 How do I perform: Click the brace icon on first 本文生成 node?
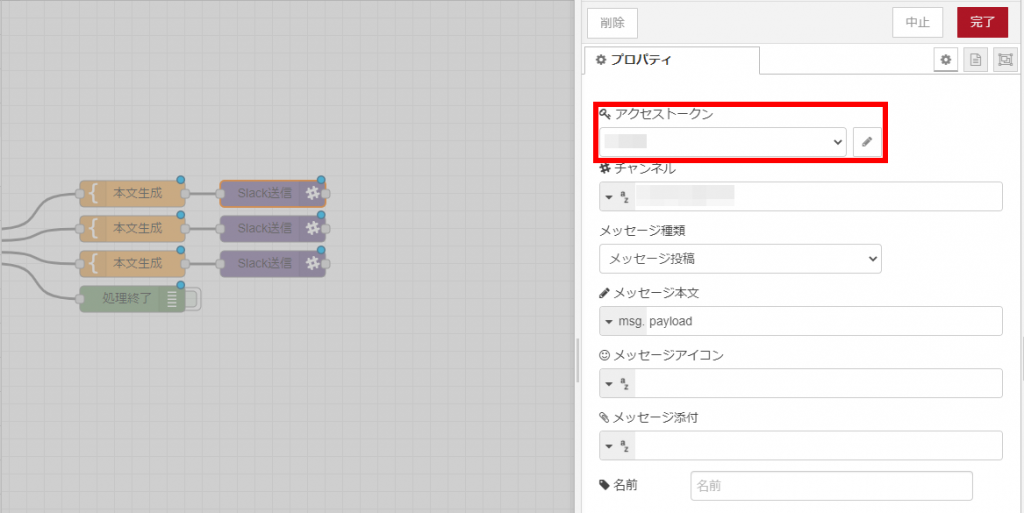93,194
